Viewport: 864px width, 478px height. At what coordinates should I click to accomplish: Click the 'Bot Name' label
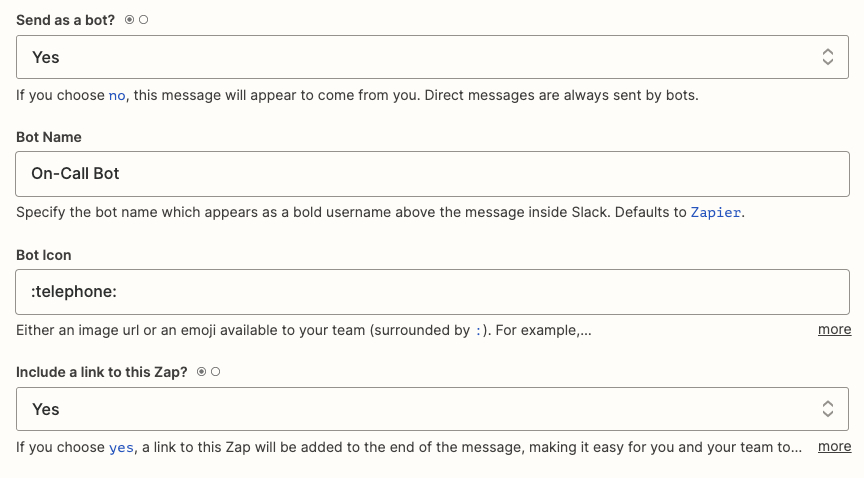[x=49, y=137]
